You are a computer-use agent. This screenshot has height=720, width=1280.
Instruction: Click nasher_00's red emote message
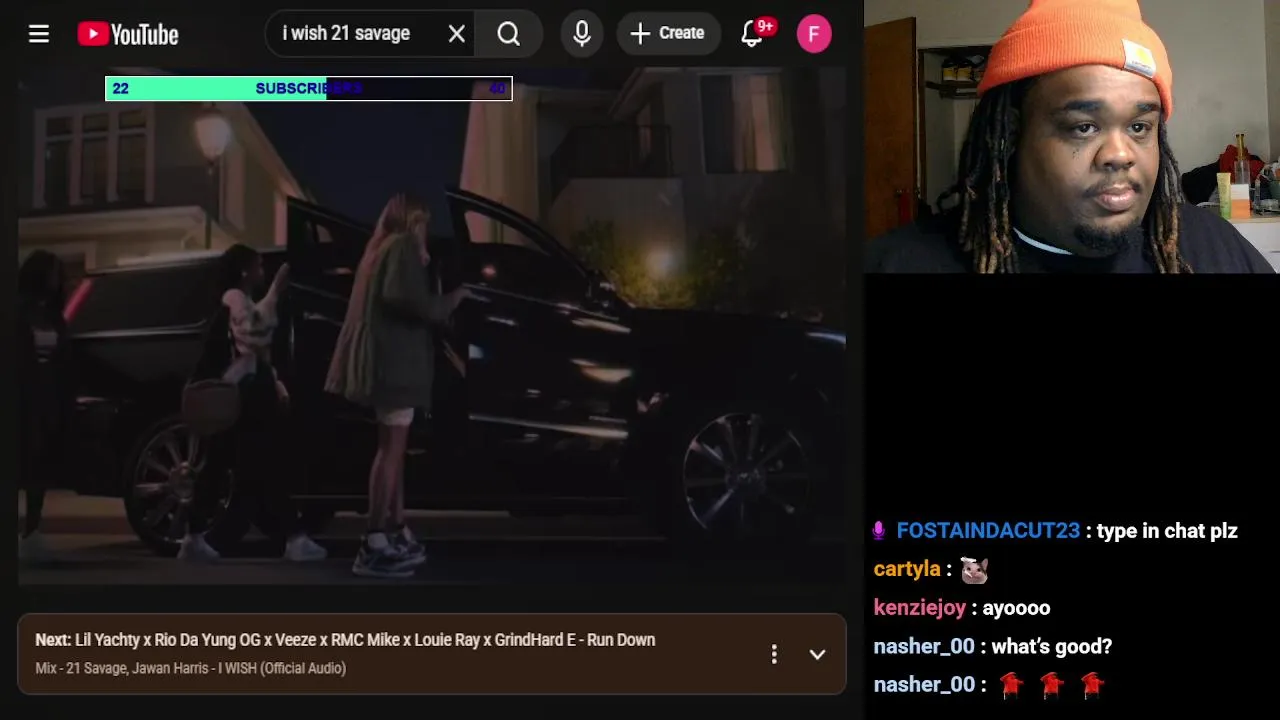tap(1051, 685)
